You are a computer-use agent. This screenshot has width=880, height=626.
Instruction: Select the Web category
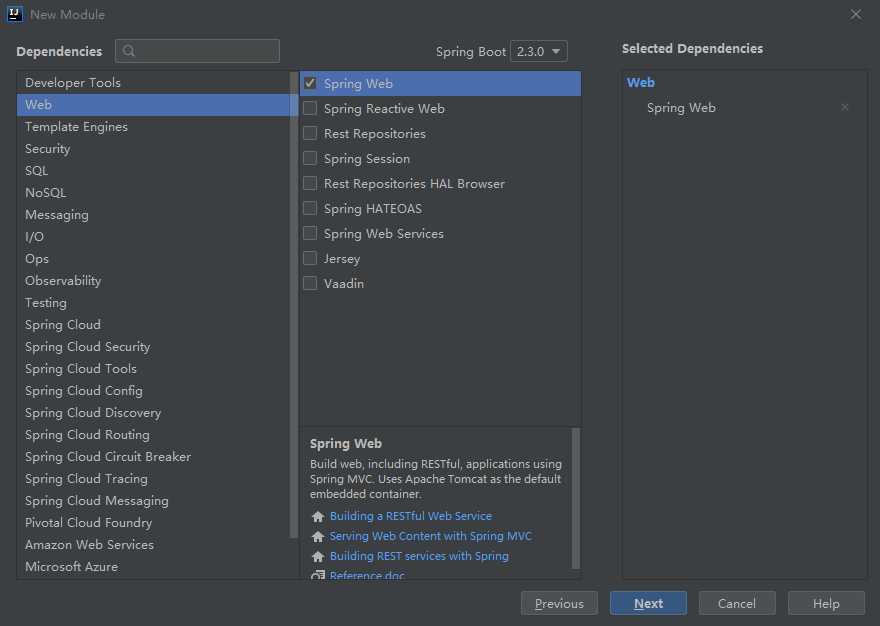point(153,104)
